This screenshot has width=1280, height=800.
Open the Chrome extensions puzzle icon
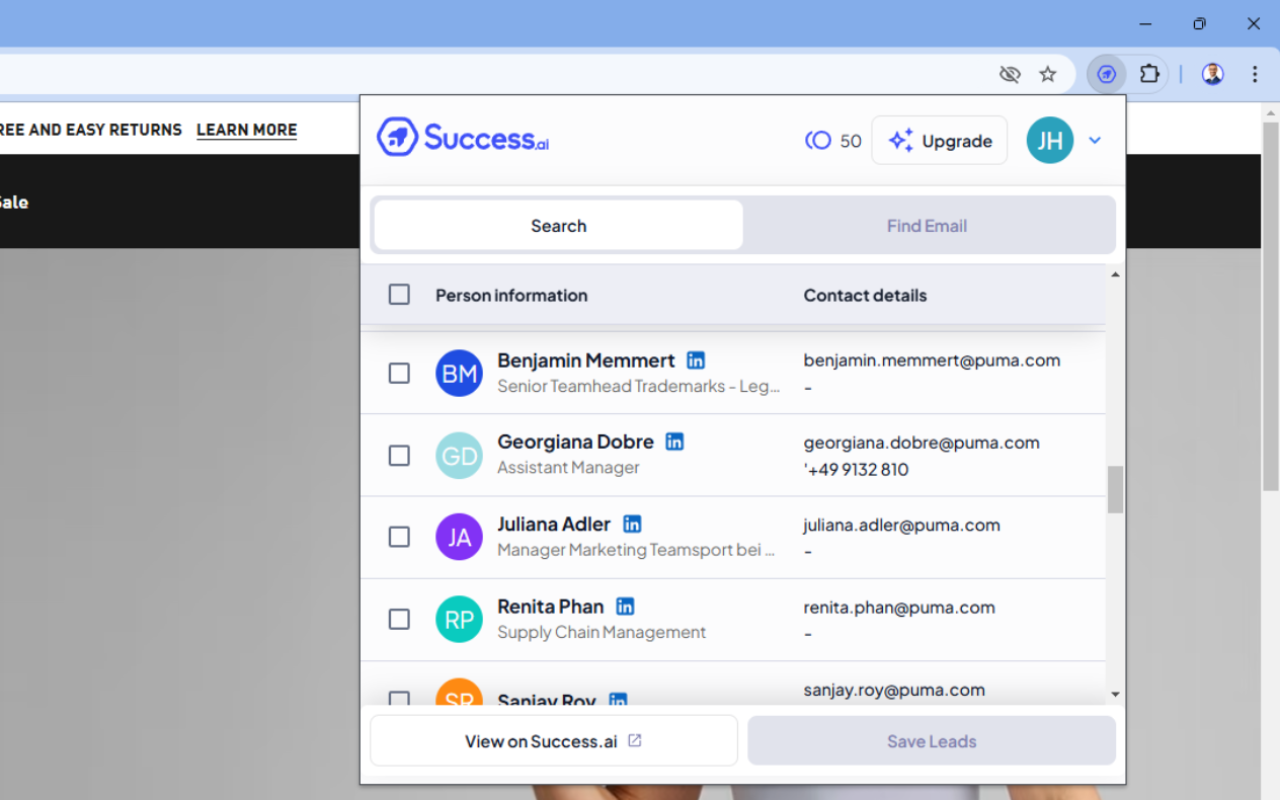tap(1149, 74)
